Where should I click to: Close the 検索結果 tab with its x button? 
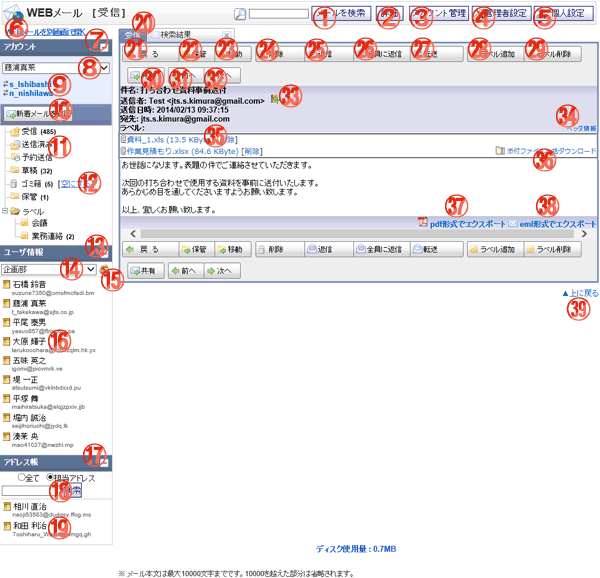(x=227, y=36)
